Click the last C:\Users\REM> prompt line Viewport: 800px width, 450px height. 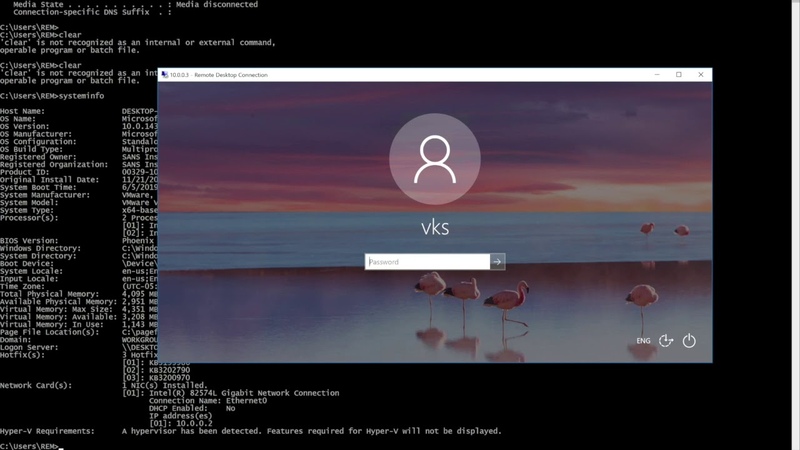[30, 446]
